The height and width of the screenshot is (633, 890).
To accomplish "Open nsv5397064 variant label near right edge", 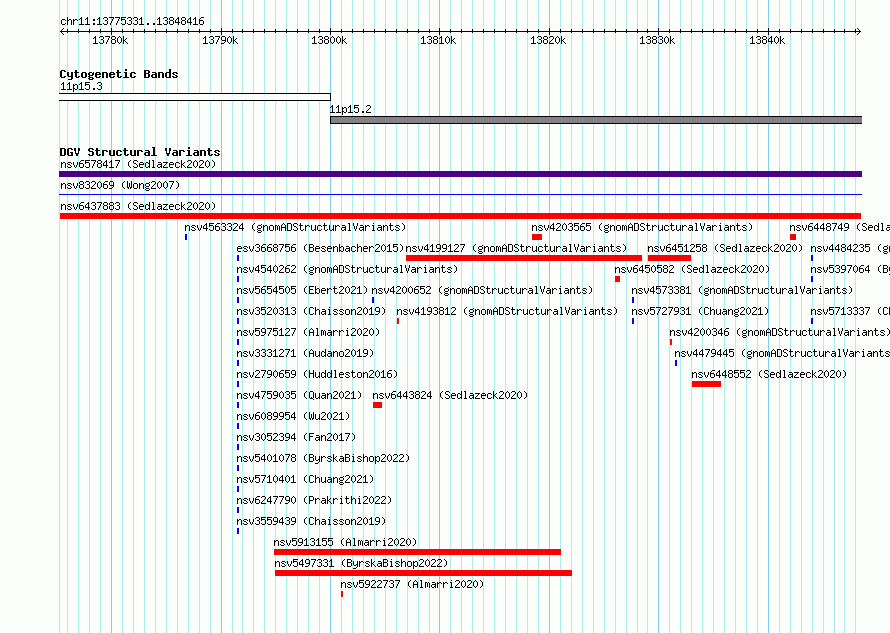I will click(850, 269).
